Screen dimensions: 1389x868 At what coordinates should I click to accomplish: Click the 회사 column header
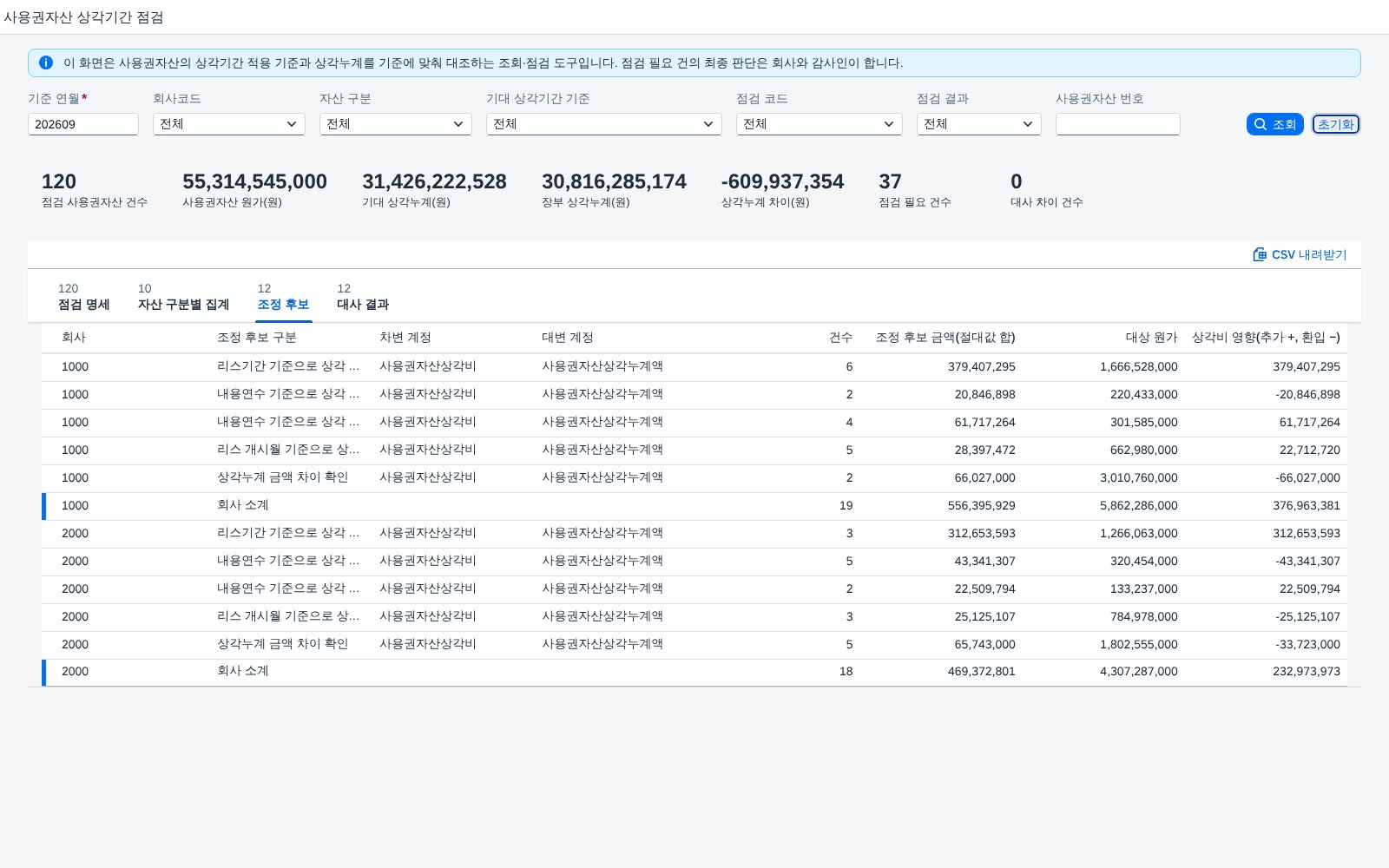[x=74, y=338]
